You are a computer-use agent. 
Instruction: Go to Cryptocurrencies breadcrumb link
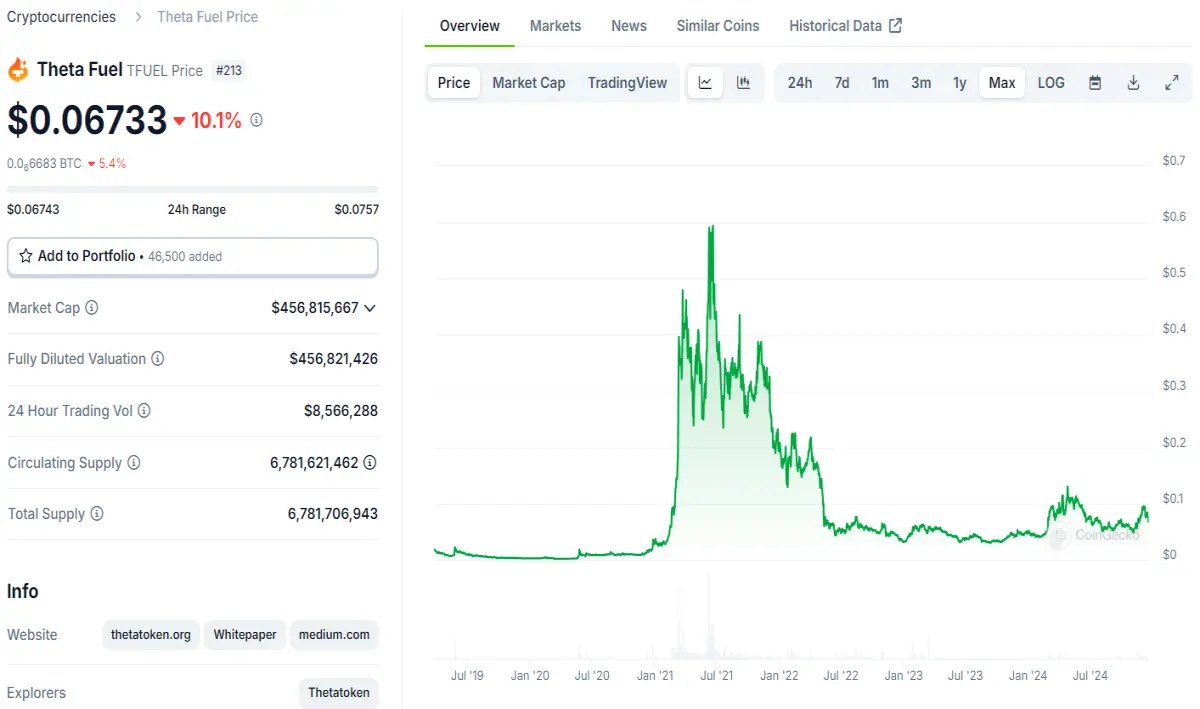click(x=61, y=17)
